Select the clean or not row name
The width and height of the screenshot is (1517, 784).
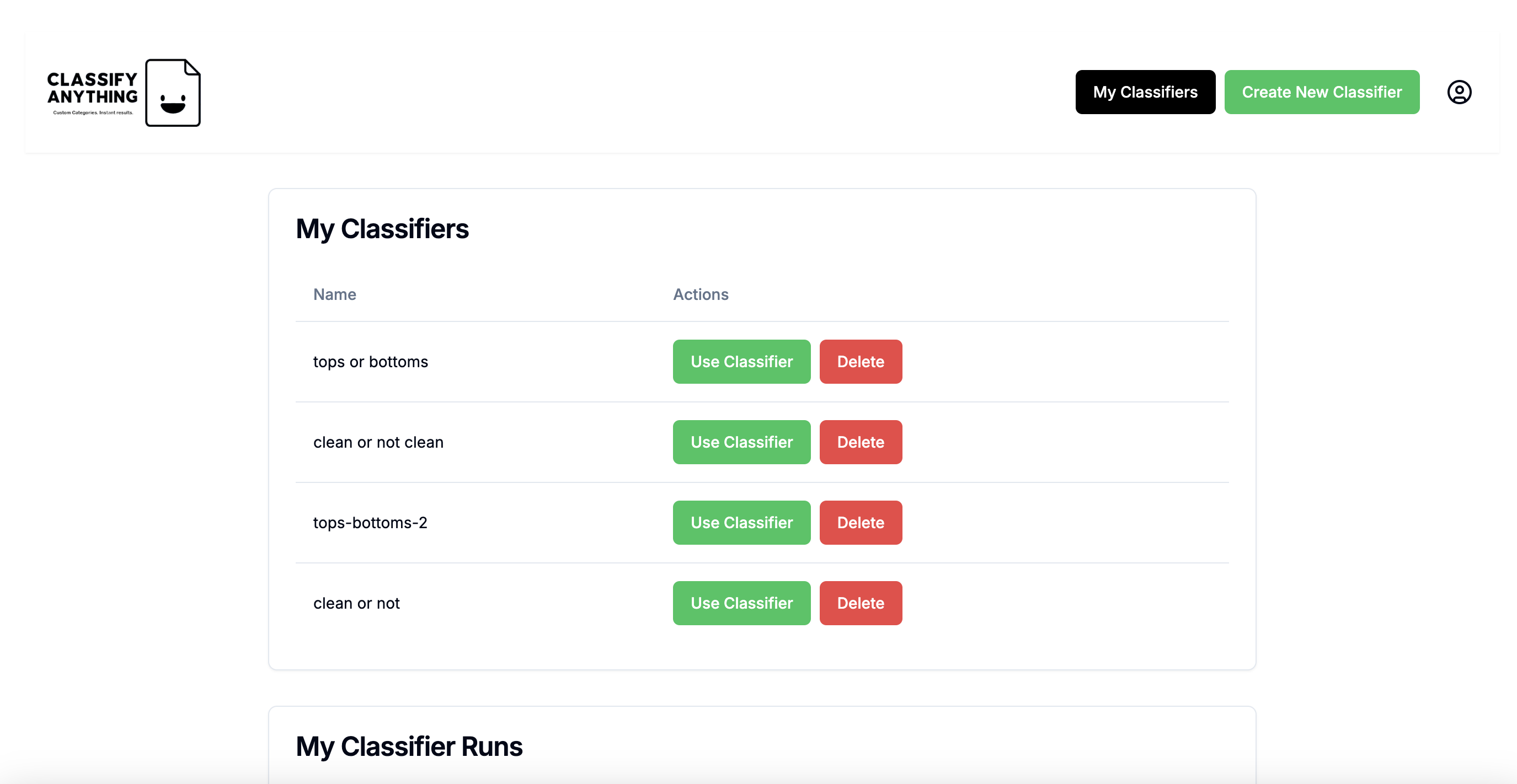pyautogui.click(x=356, y=603)
